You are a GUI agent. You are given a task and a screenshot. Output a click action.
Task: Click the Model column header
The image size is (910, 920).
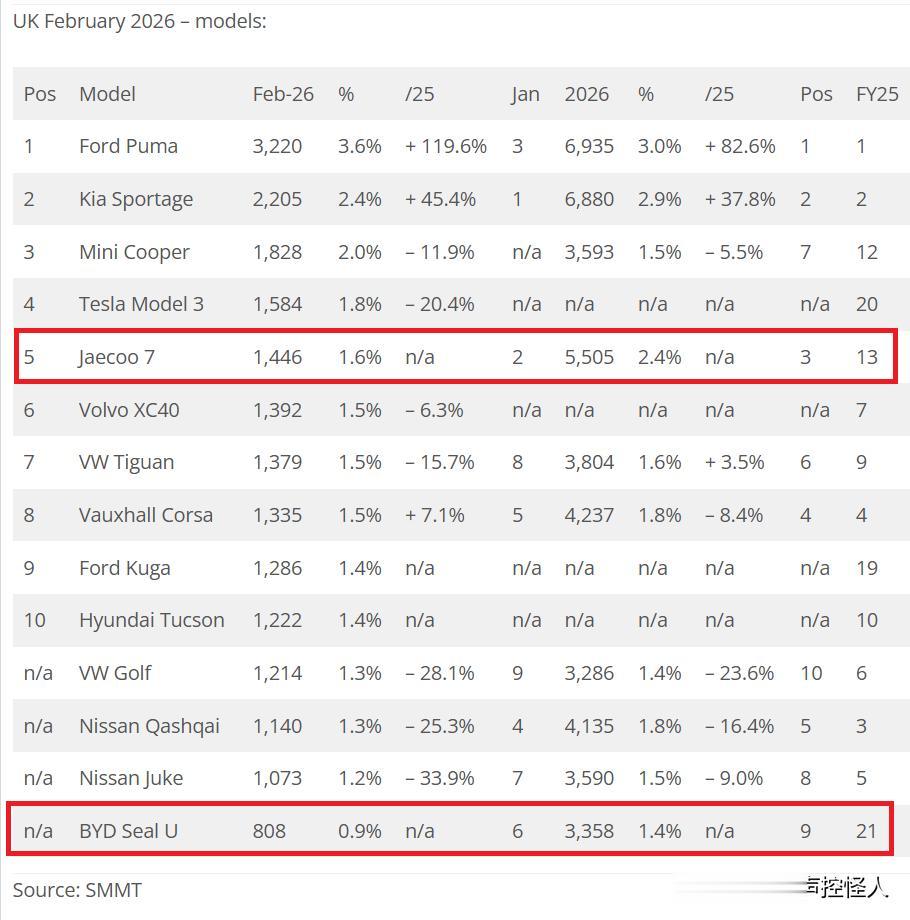pos(107,94)
